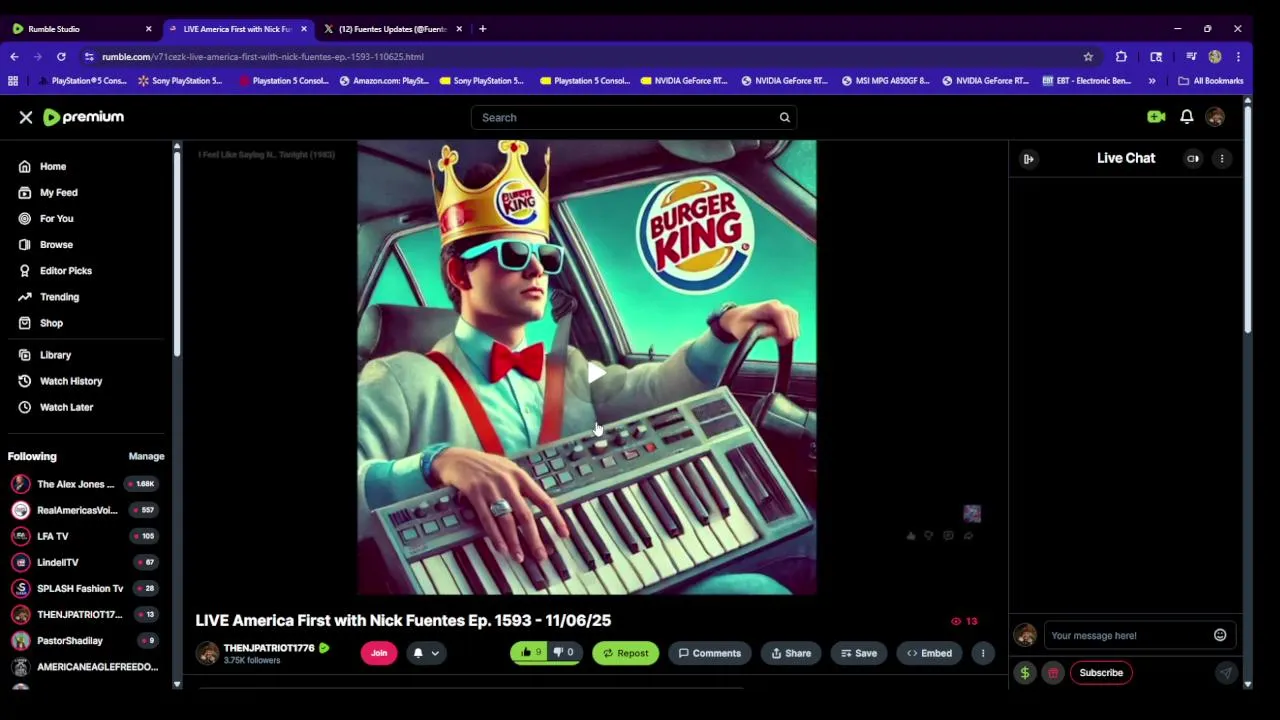Open the Chrome apps grid icon

(x=13, y=81)
